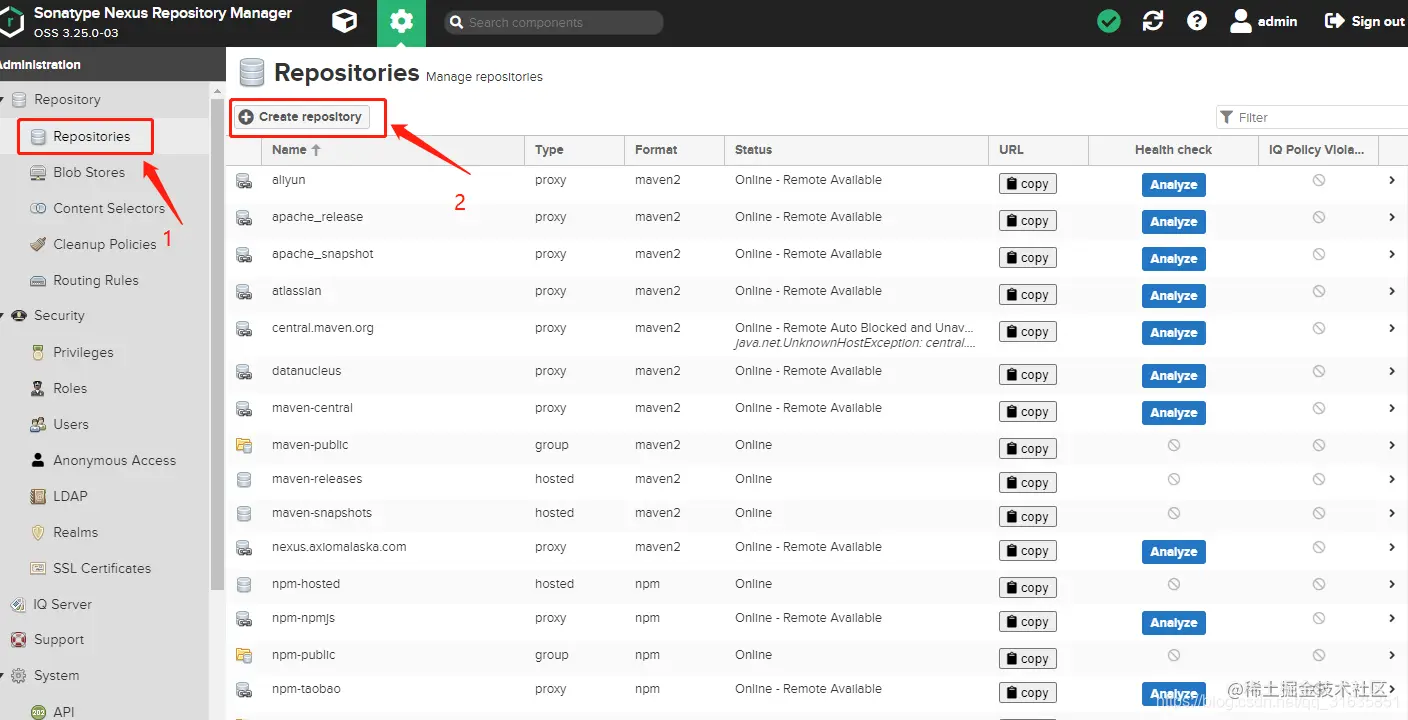
Task: Sign out of Nexus
Action: (x=1365, y=21)
